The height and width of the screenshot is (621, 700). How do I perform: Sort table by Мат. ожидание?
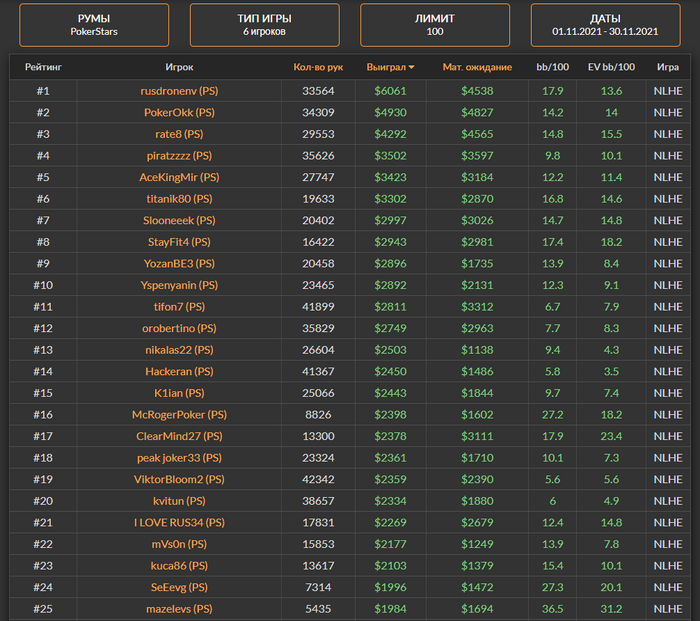point(477,68)
